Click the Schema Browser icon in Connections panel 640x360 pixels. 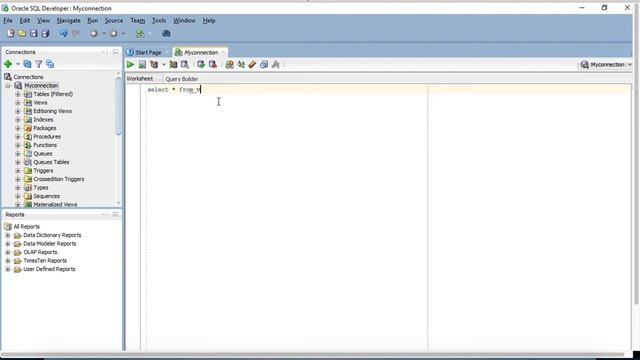50,64
